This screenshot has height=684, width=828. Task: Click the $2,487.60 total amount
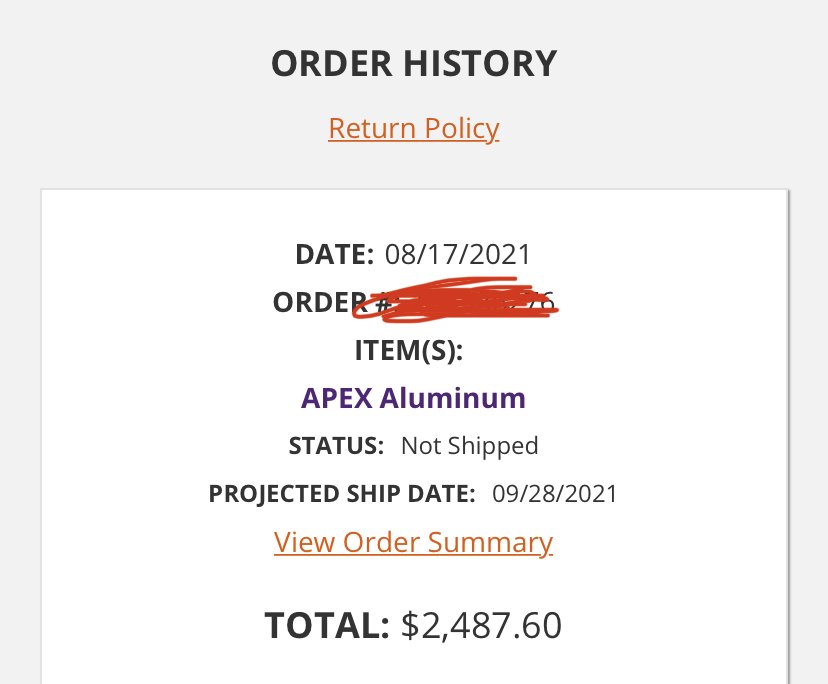coord(481,625)
